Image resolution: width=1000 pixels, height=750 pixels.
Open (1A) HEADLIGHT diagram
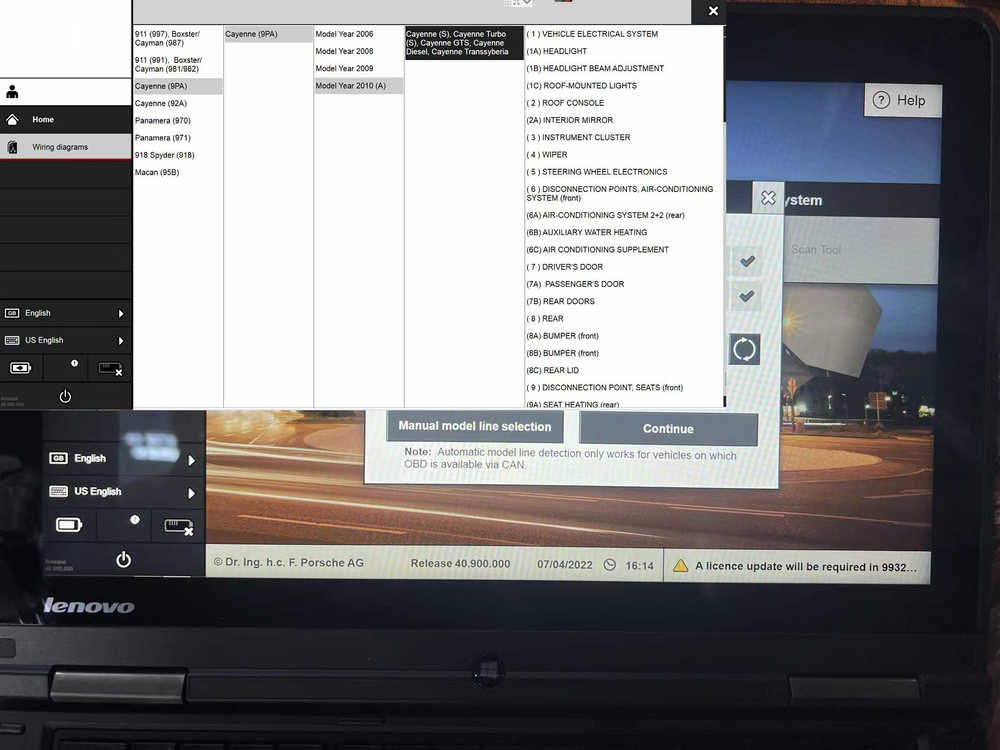click(x=556, y=52)
